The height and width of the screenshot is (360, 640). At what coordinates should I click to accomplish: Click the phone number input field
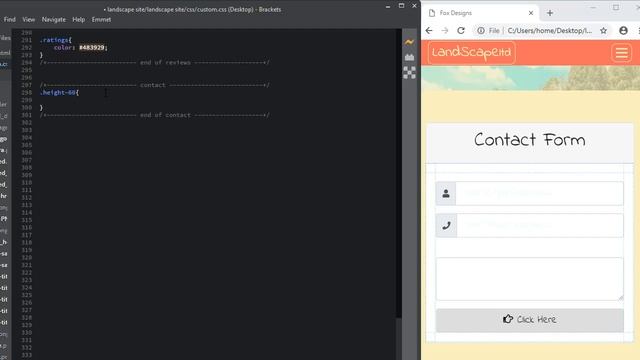click(x=539, y=225)
